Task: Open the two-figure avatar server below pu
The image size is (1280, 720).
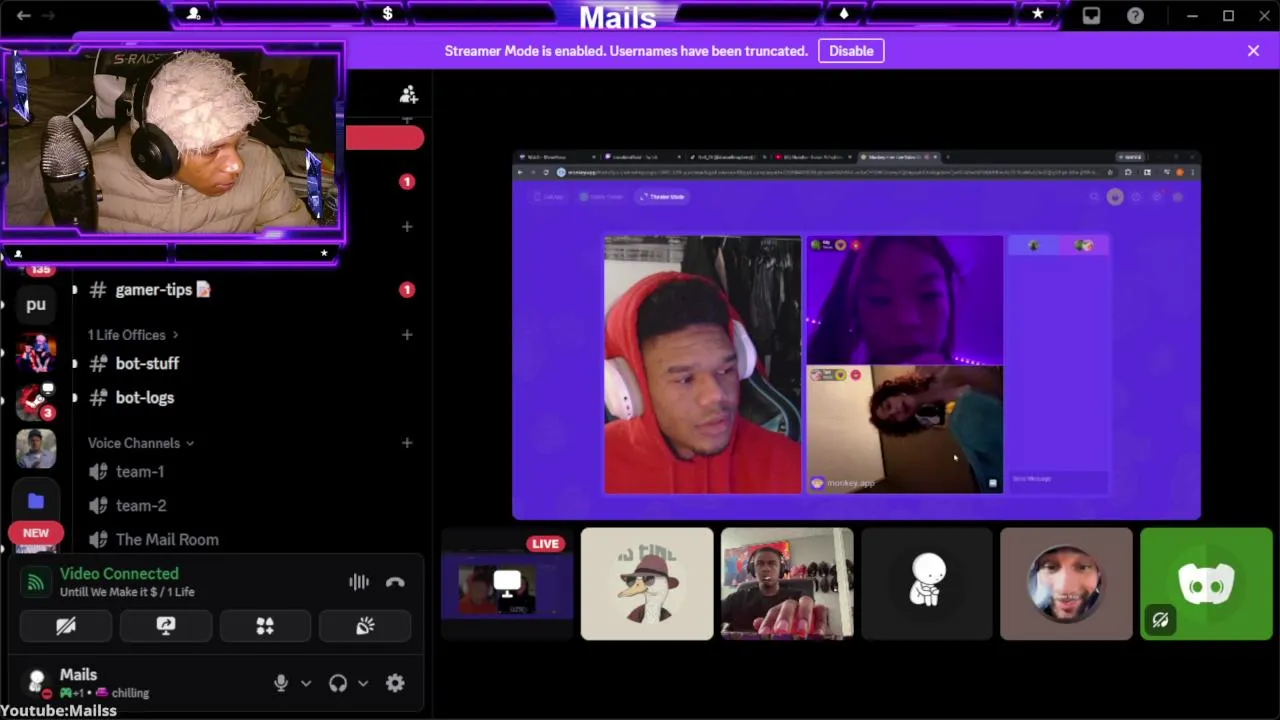Action: point(36,353)
